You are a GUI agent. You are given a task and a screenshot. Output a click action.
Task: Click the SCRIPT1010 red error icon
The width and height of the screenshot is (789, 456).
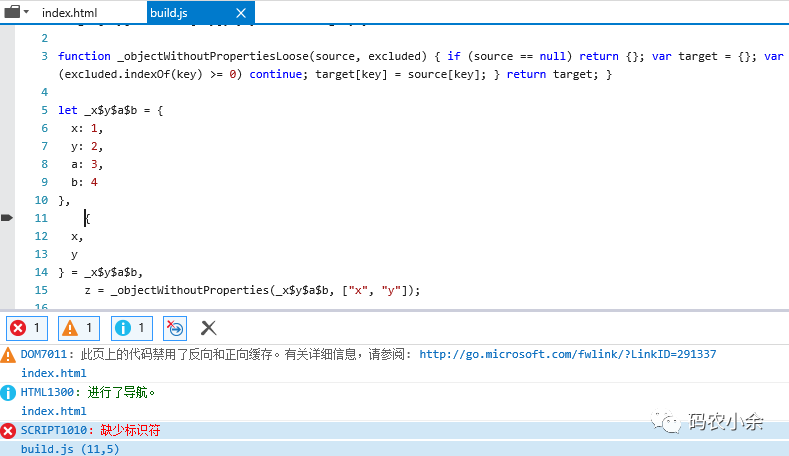click(8, 430)
